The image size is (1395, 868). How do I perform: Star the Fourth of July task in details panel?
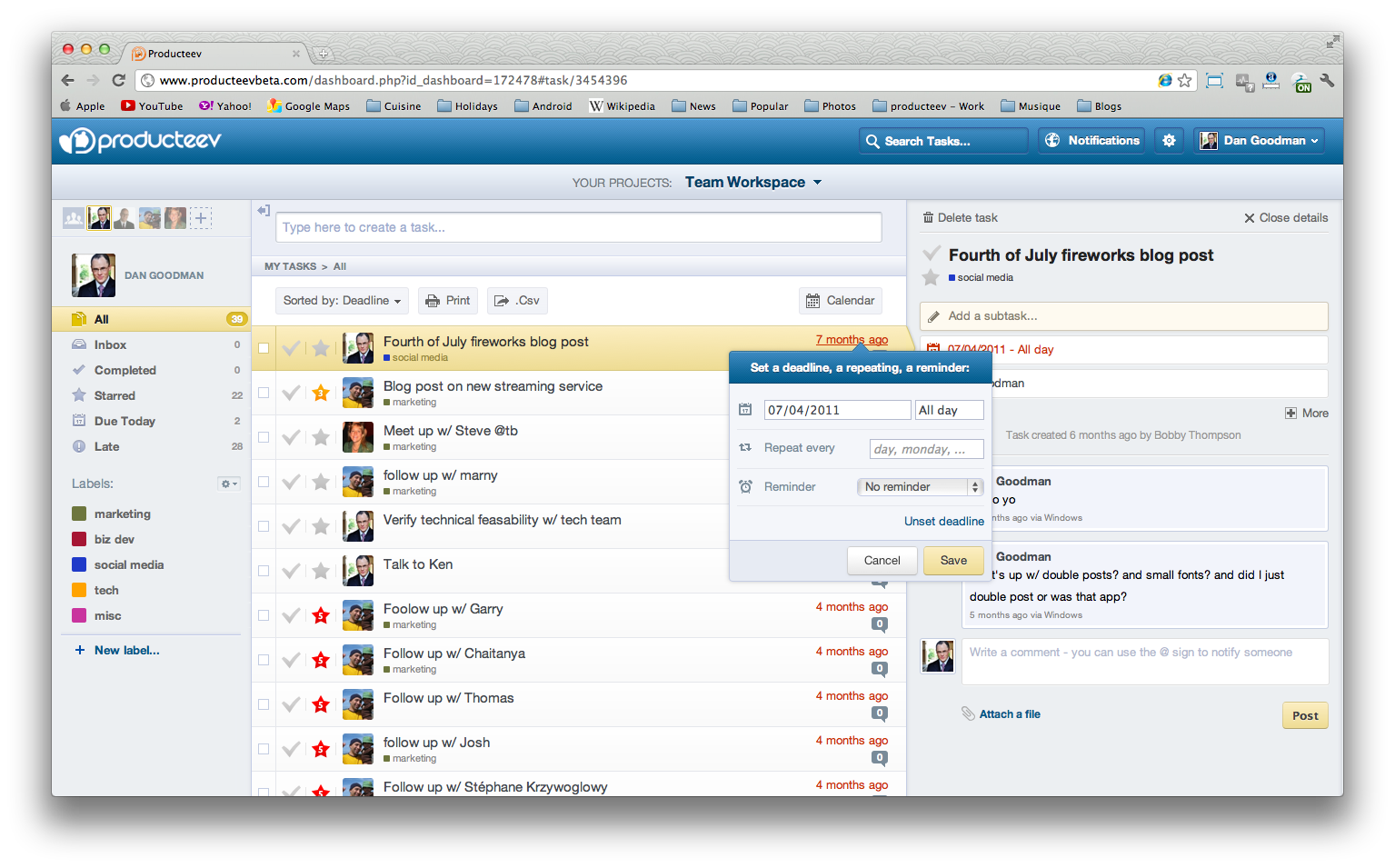[931, 278]
